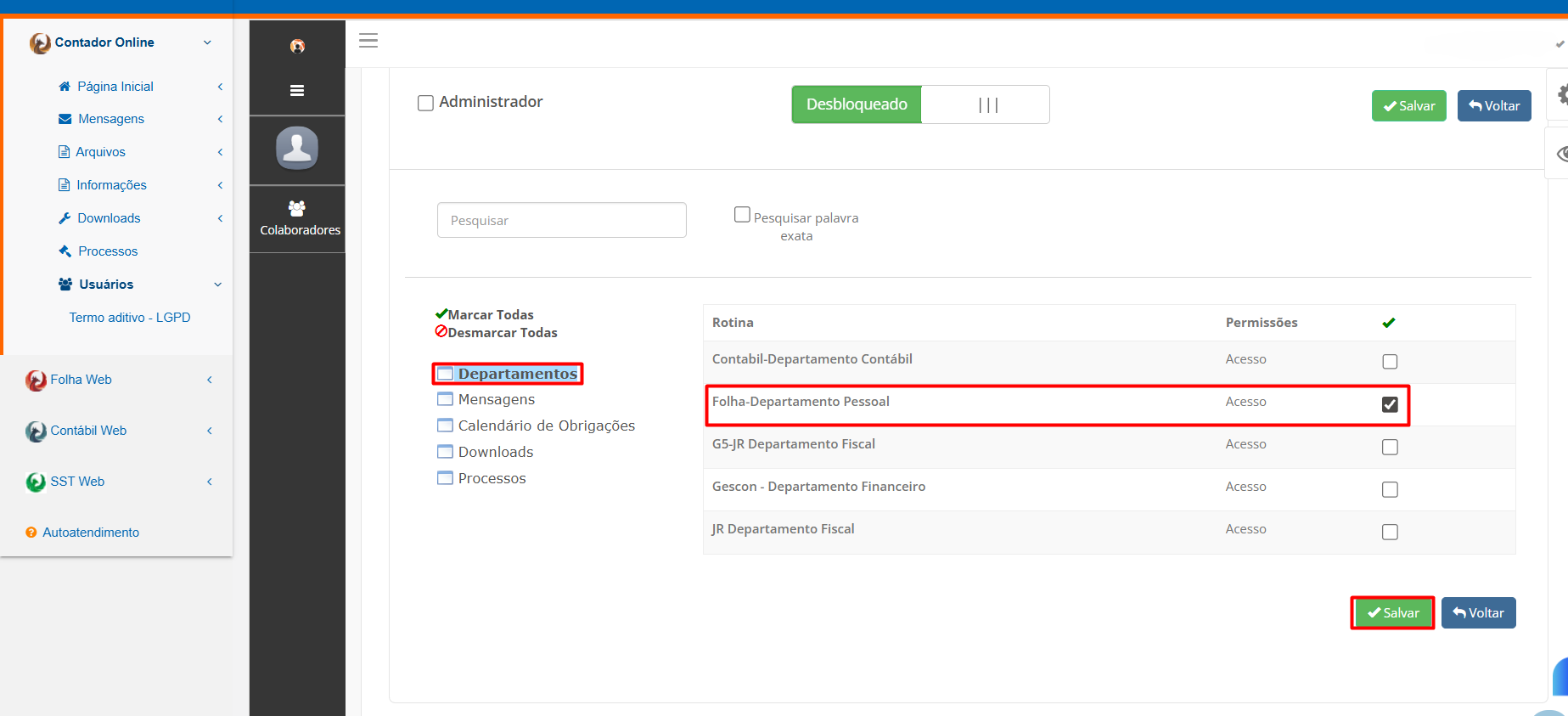This screenshot has width=1568, height=716.
Task: Click the Folha-Departamento Pessoal row text
Action: (x=801, y=402)
